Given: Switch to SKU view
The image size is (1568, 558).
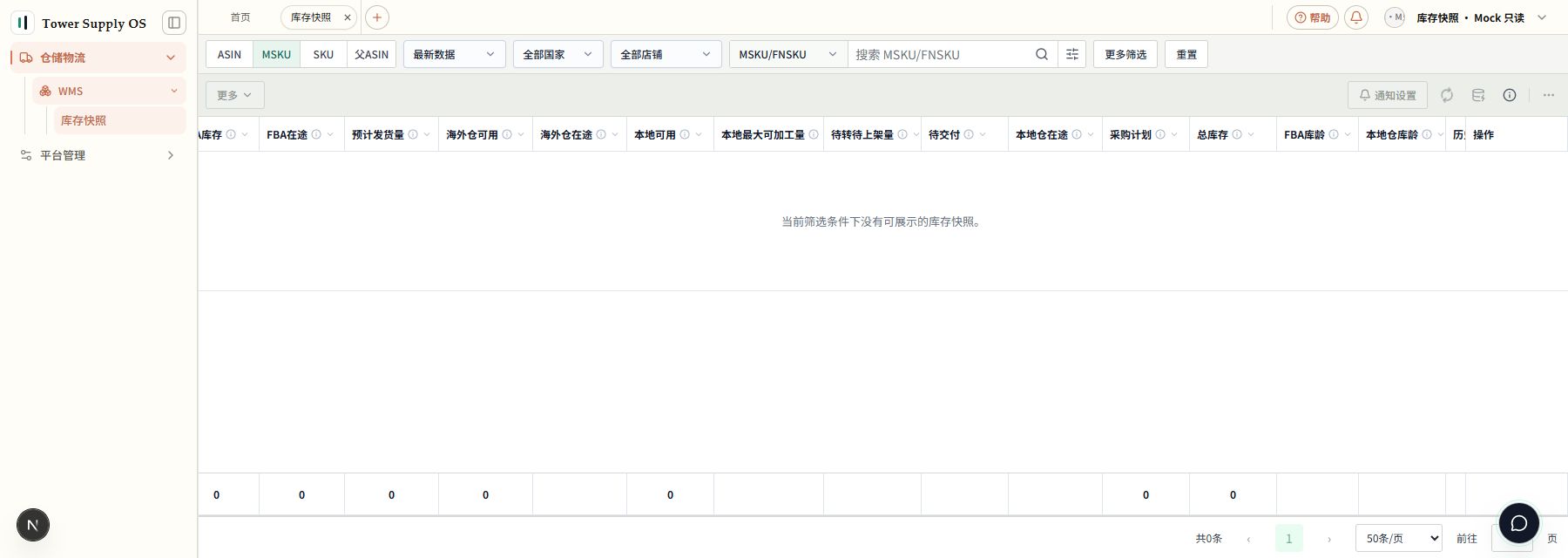Looking at the screenshot, I should pyautogui.click(x=323, y=54).
